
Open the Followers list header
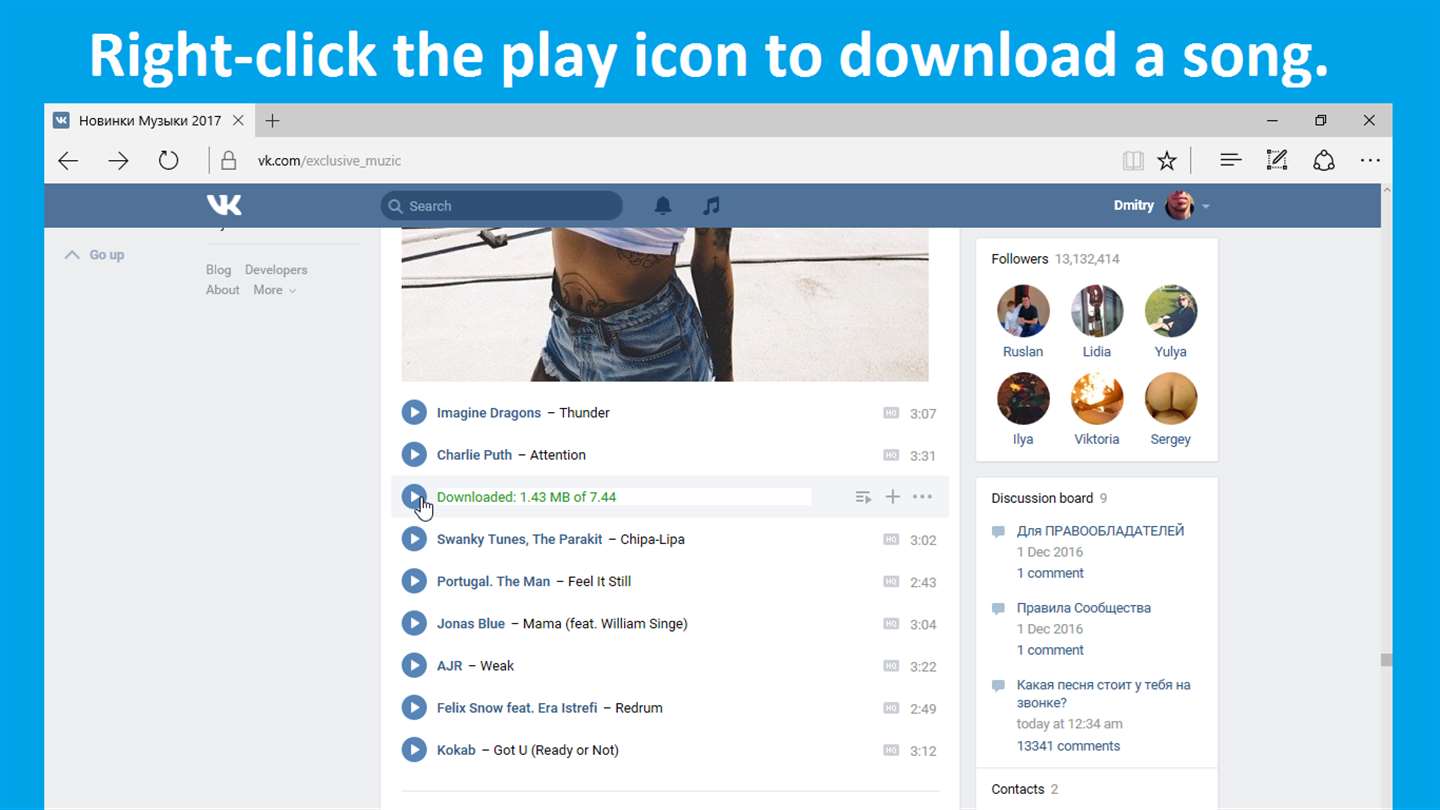[x=1055, y=259]
